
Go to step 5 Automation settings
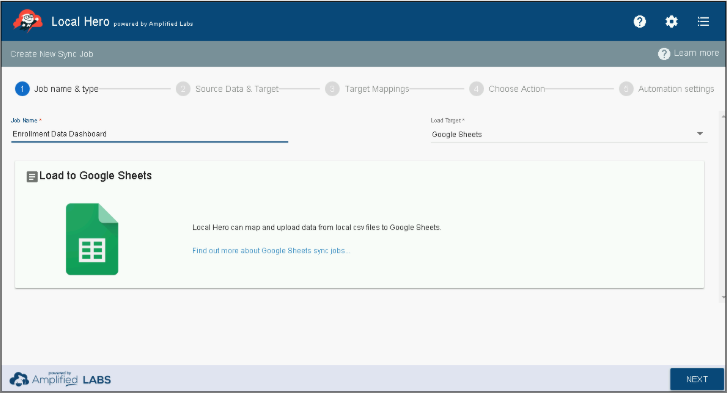667,89
